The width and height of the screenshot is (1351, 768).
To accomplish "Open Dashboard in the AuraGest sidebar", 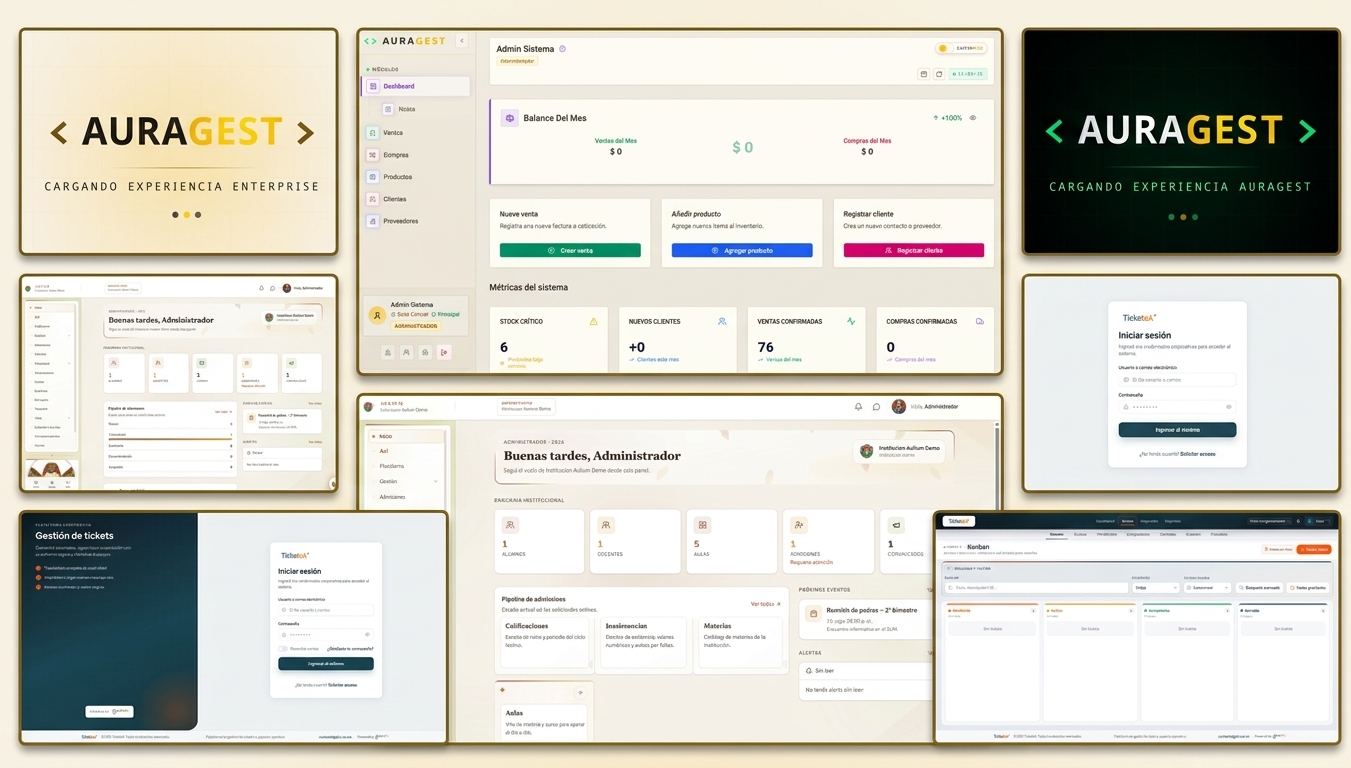I will [415, 87].
